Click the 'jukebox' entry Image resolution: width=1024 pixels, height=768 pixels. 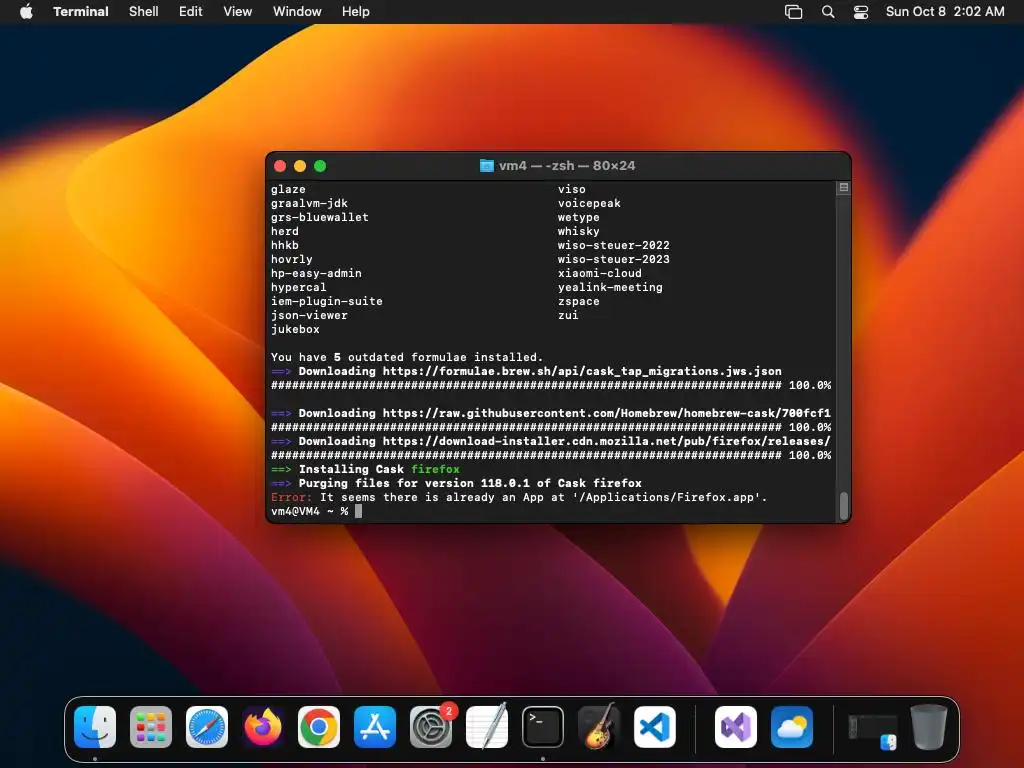(295, 330)
